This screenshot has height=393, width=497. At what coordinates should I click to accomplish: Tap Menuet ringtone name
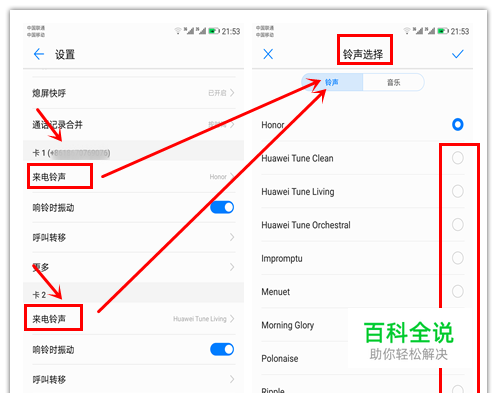pos(276,292)
